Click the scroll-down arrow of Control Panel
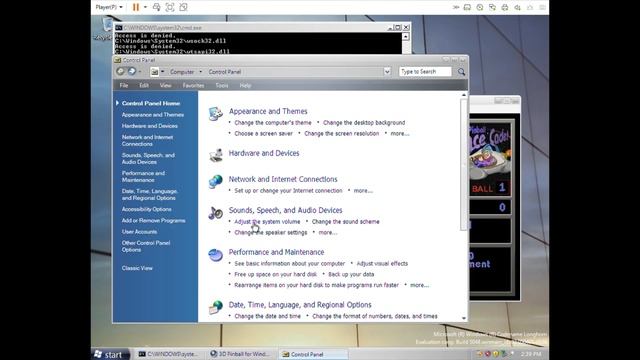640x360 pixels. pyautogui.click(x=464, y=318)
